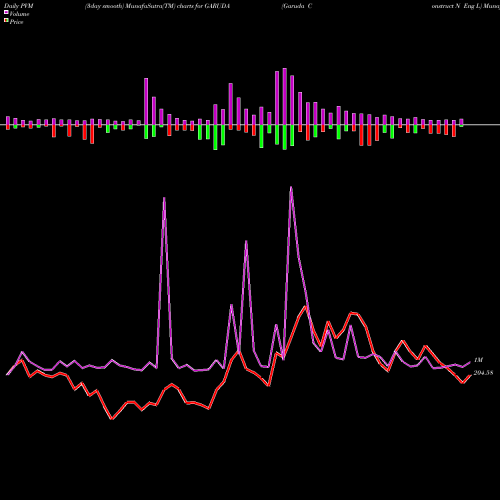Click the Volume legend color swatch

6,12
